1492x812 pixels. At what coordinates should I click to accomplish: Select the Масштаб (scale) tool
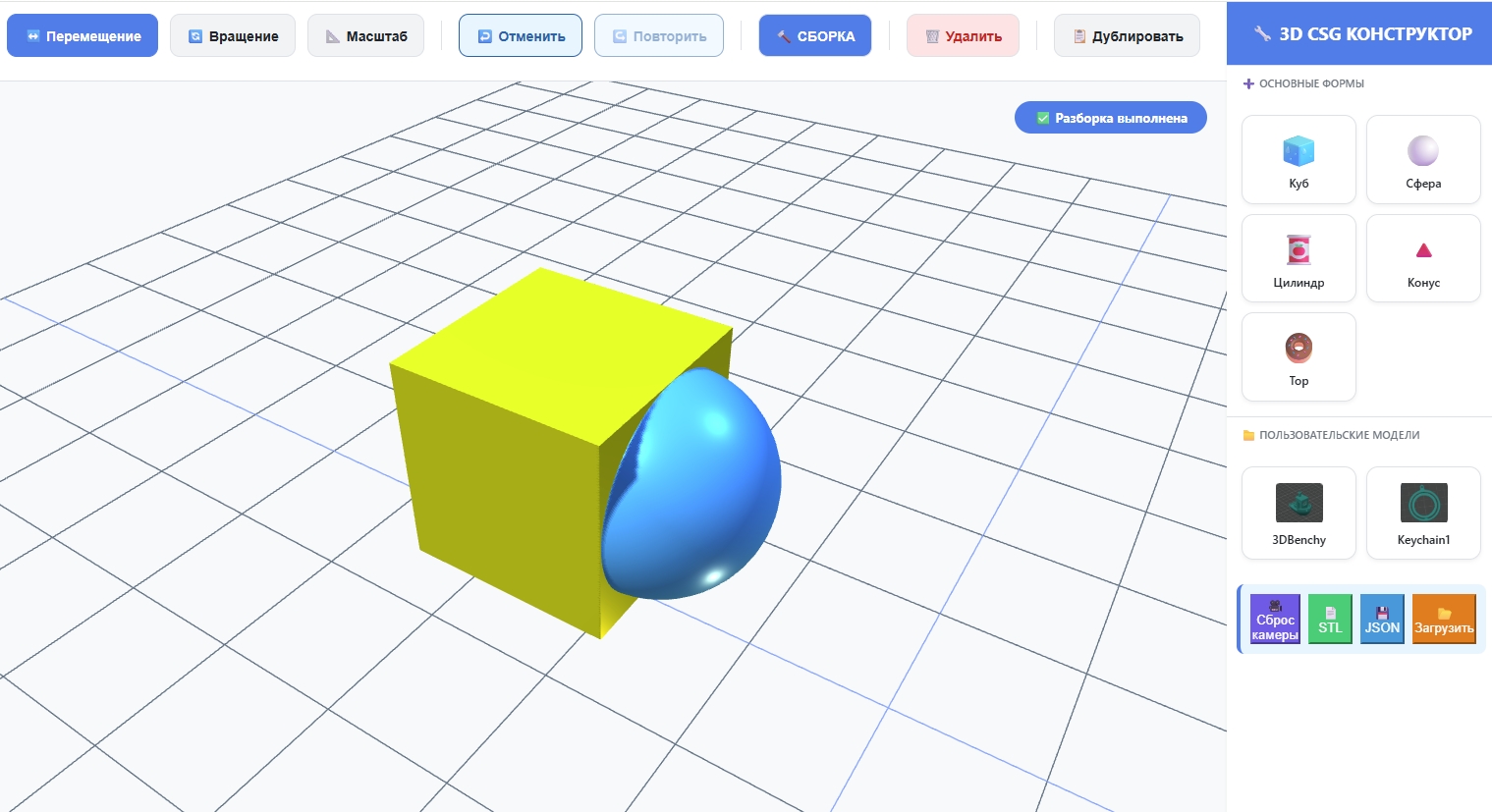click(365, 36)
